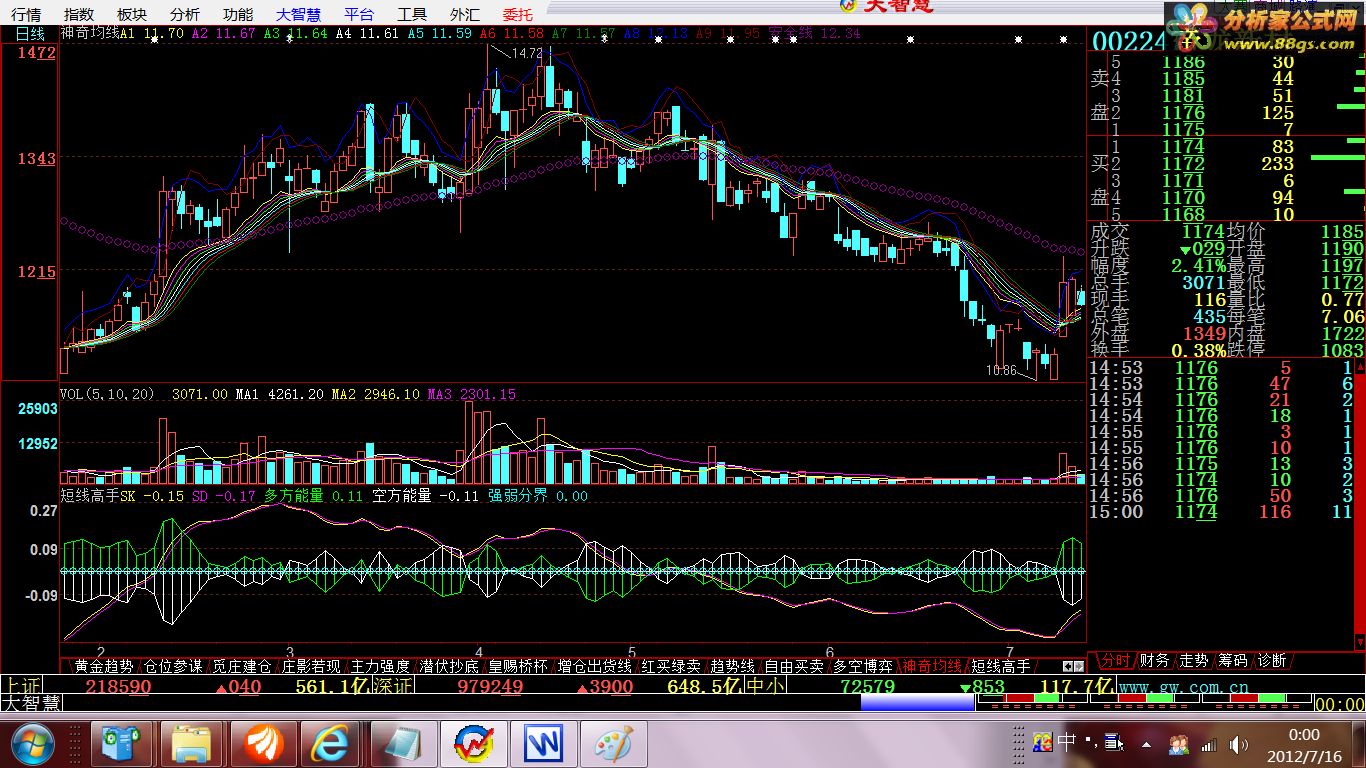The height and width of the screenshot is (768, 1366).
Task: Click the 上证 index label
Action: click(x=21, y=686)
